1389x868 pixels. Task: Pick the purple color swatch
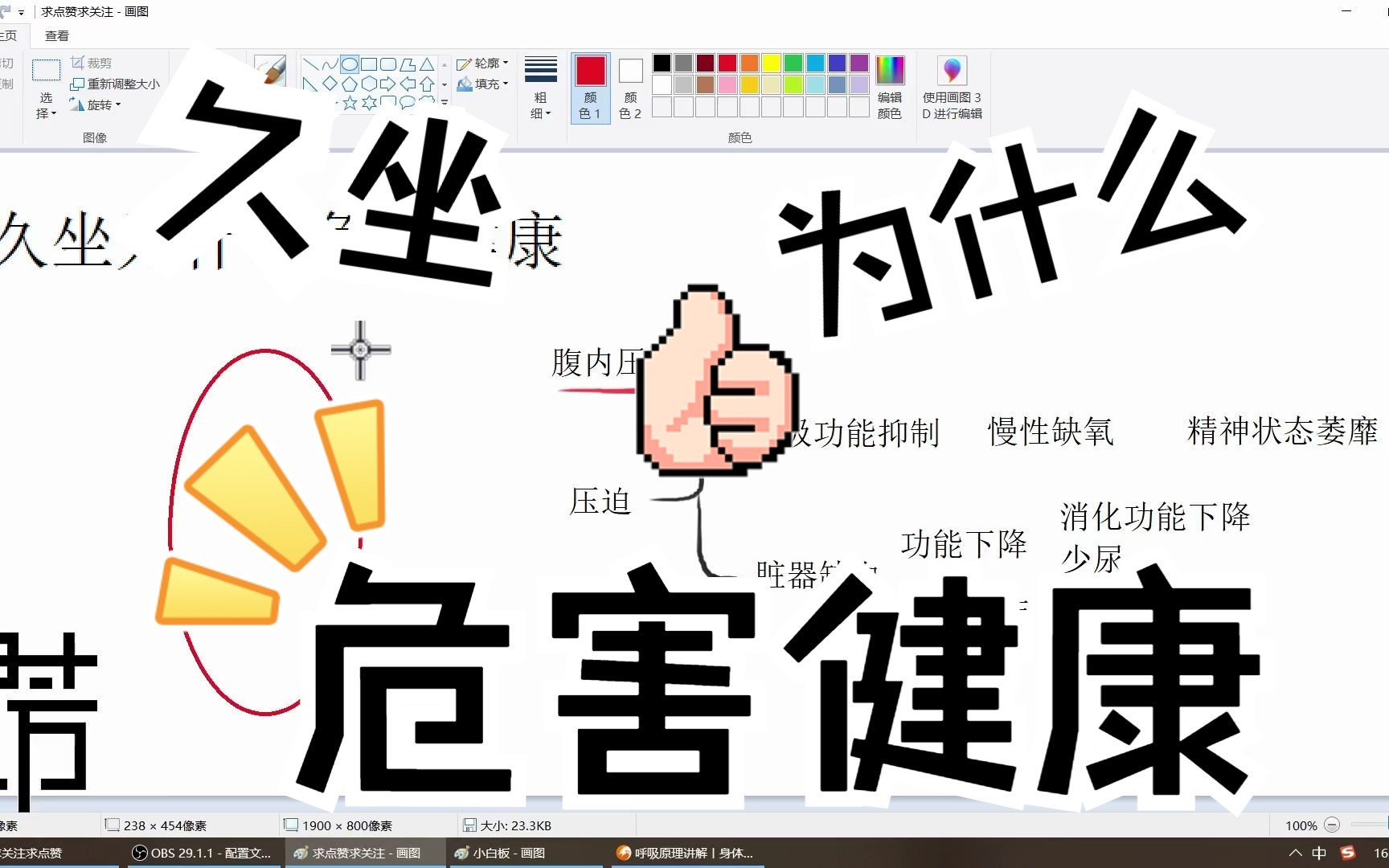click(859, 63)
